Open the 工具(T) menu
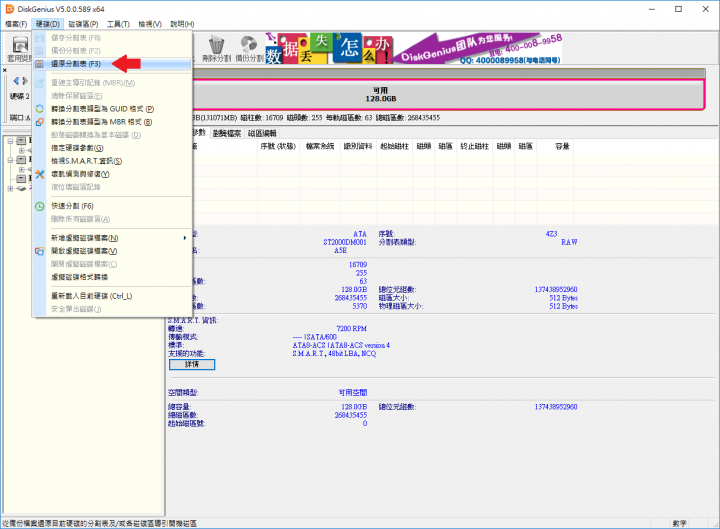This screenshot has height=529, width=720. click(118, 24)
